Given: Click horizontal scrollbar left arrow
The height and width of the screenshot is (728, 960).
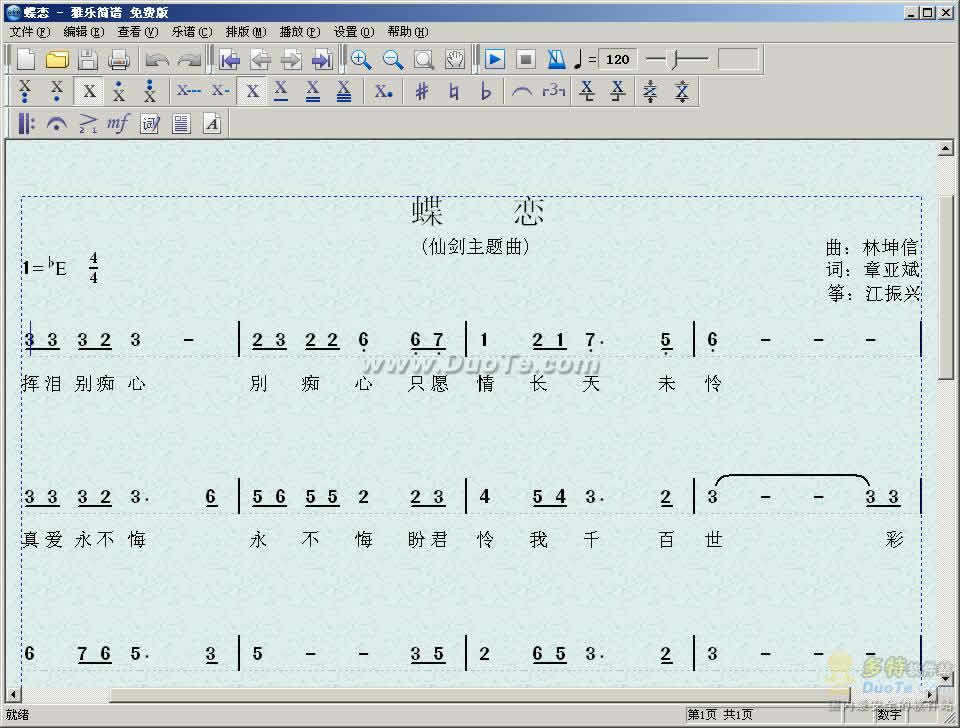Looking at the screenshot, I should coord(12,695).
